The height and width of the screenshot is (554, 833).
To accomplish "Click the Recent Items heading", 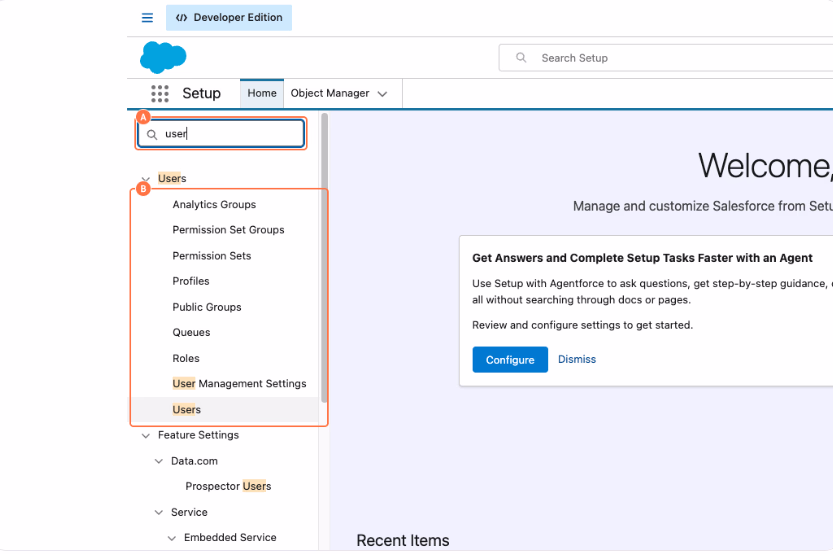I will pos(403,541).
